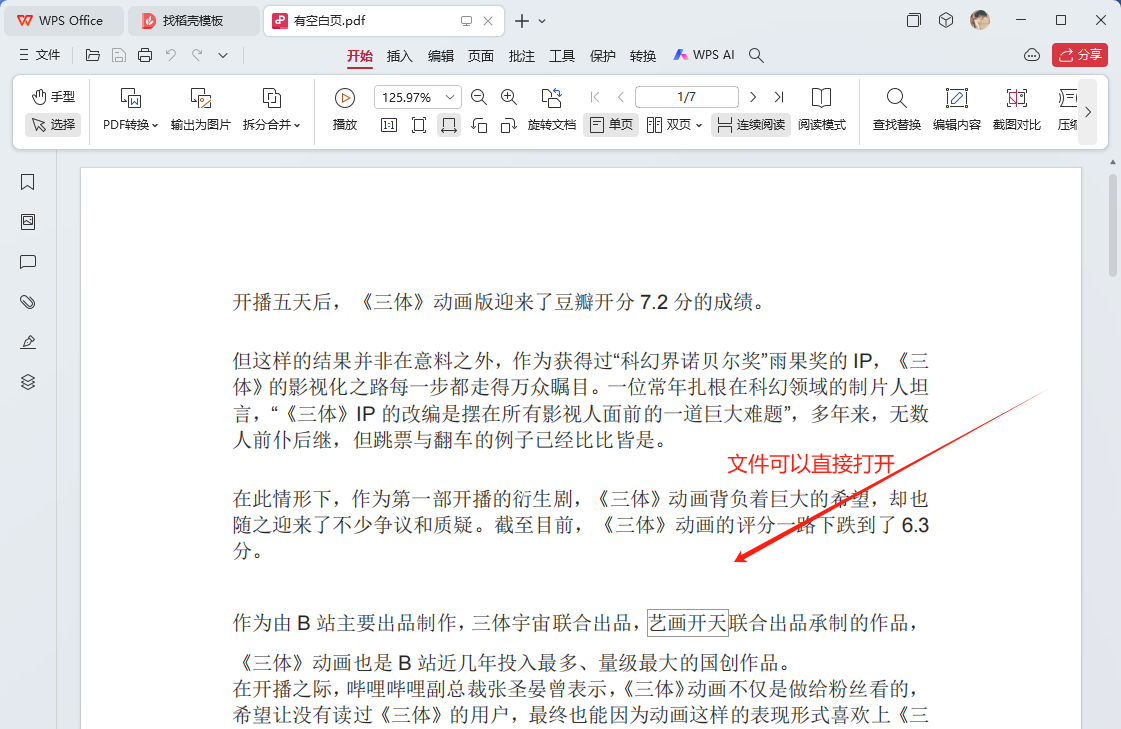Toggle Continuous Reading (连续阅读) mode

coord(751,125)
